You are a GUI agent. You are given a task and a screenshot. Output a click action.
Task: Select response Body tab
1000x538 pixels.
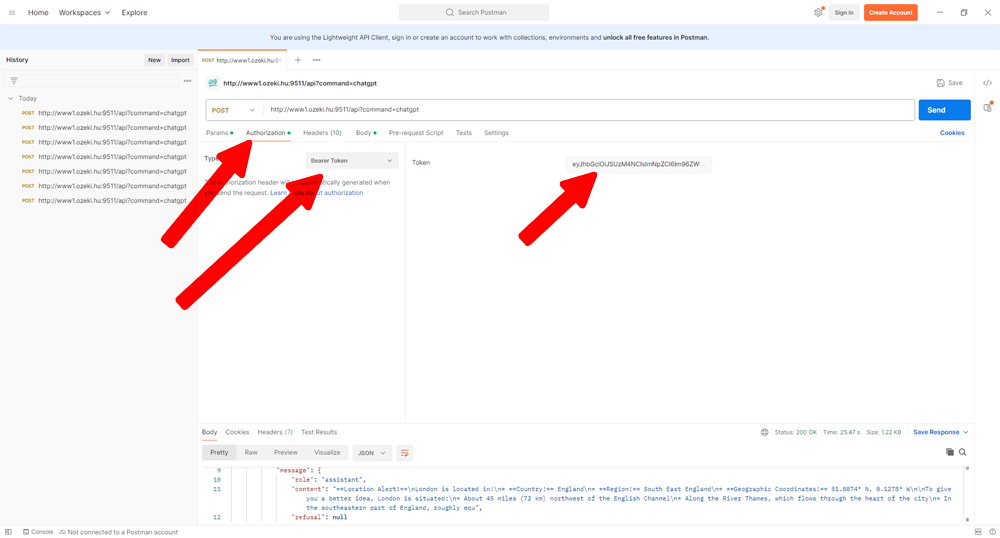(209, 432)
